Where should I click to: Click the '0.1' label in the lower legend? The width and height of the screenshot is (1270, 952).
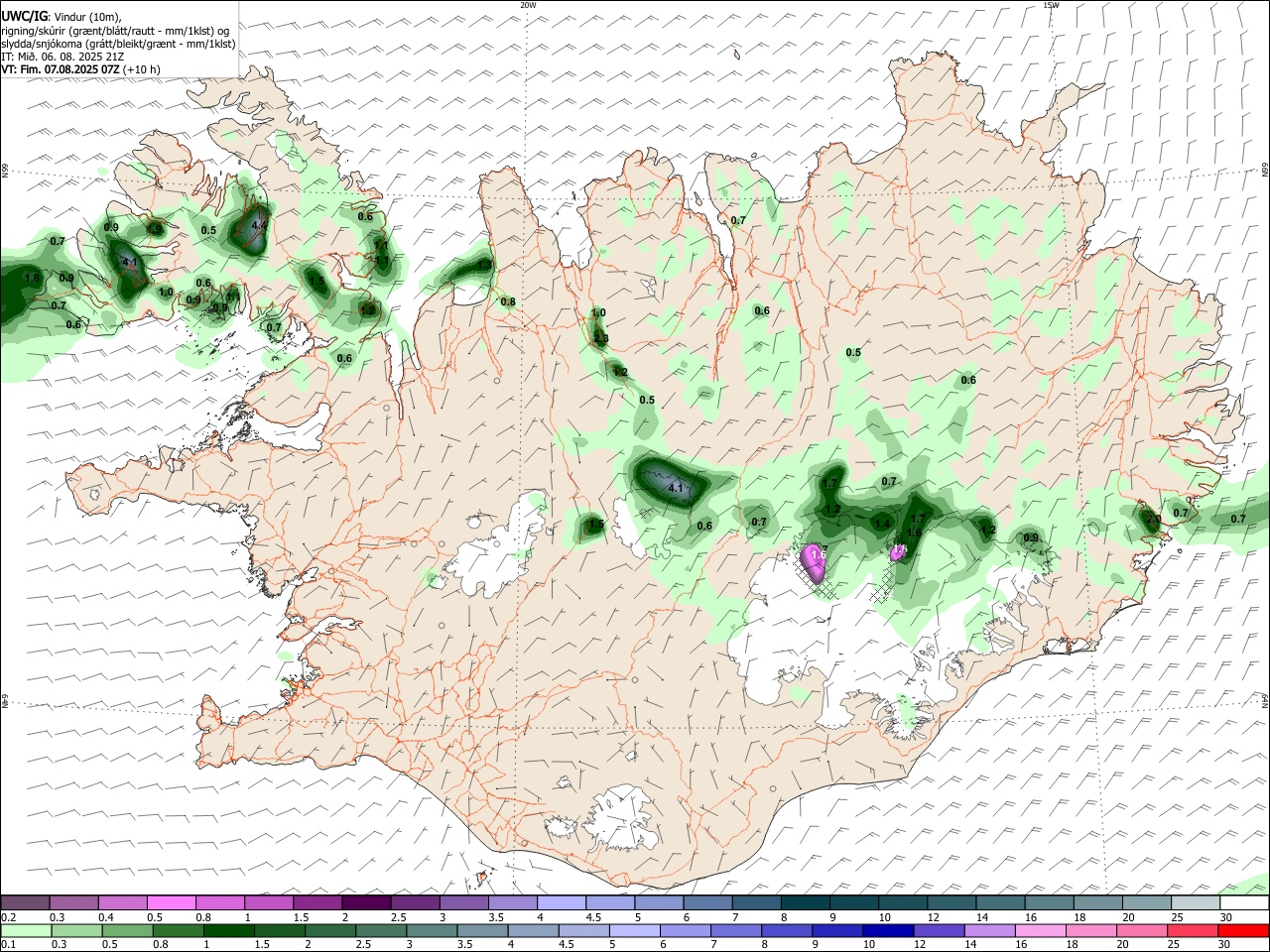(x=9, y=945)
